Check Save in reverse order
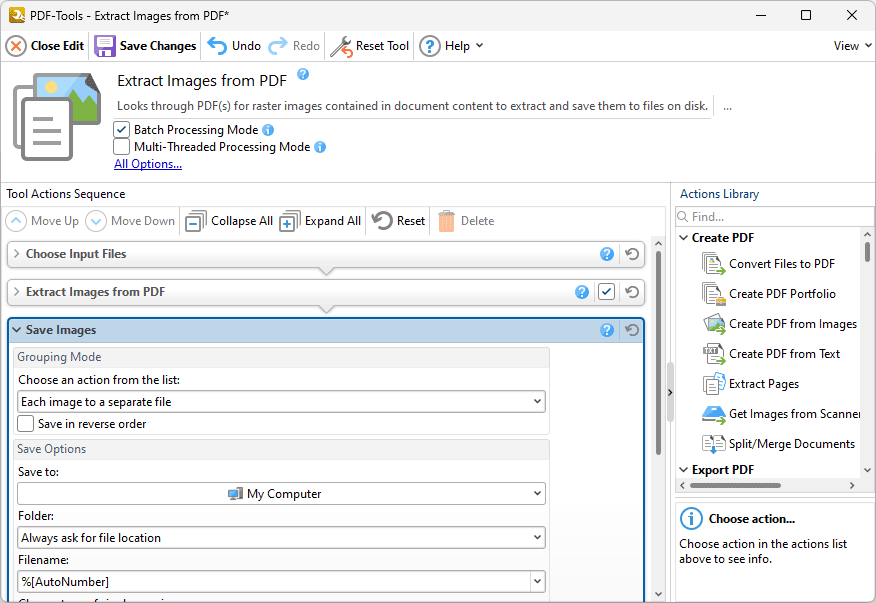Image resolution: width=876 pixels, height=603 pixels. 26,424
